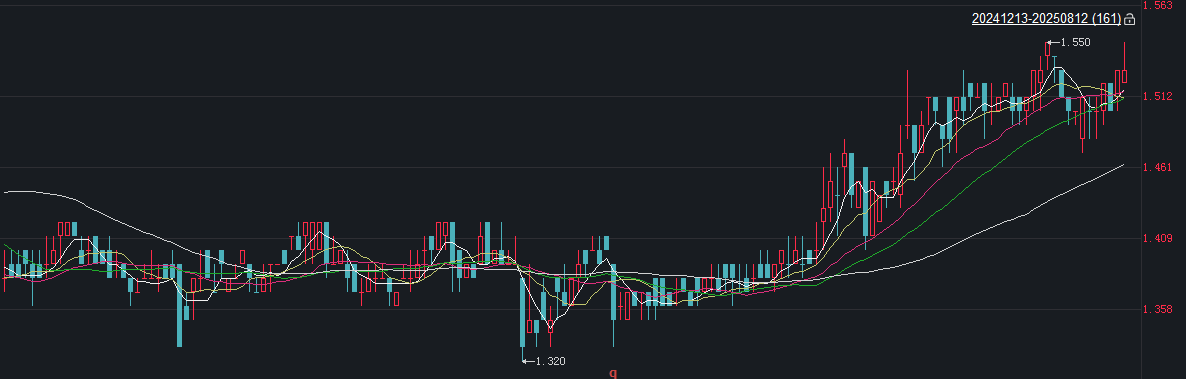The height and width of the screenshot is (379, 1186).
Task: Click the 1.358 price axis label
Action: pos(1157,309)
